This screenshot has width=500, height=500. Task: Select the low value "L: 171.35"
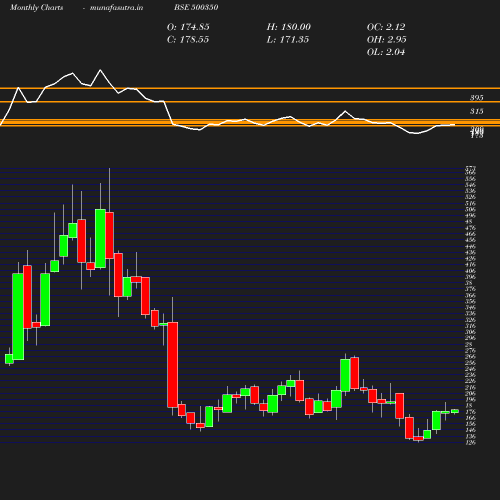click(x=288, y=40)
